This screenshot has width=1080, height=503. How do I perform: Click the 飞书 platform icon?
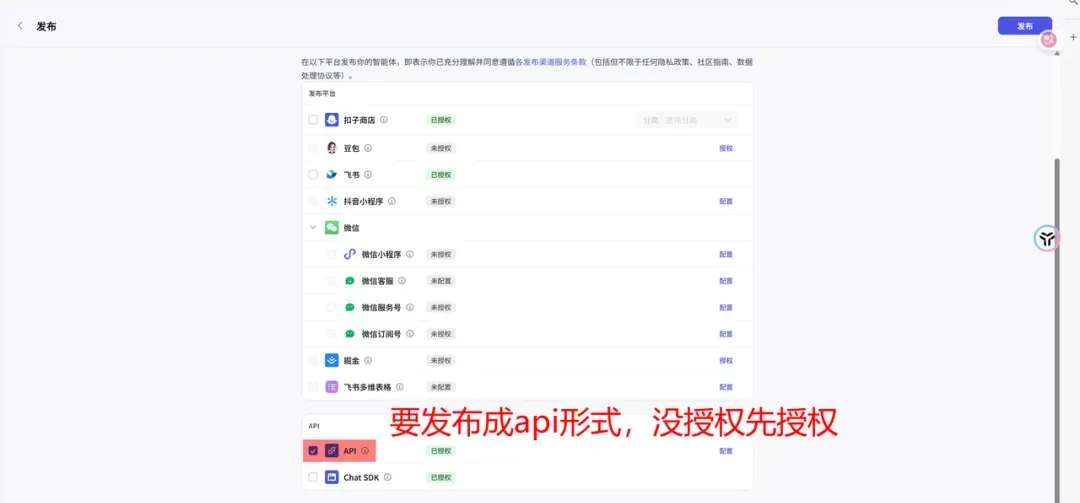331,174
